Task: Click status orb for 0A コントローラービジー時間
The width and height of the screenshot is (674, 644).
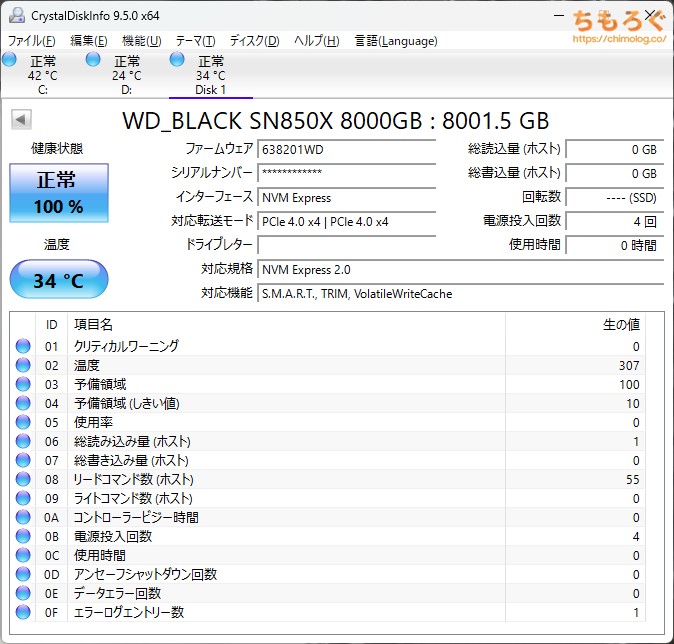Action: (23, 517)
